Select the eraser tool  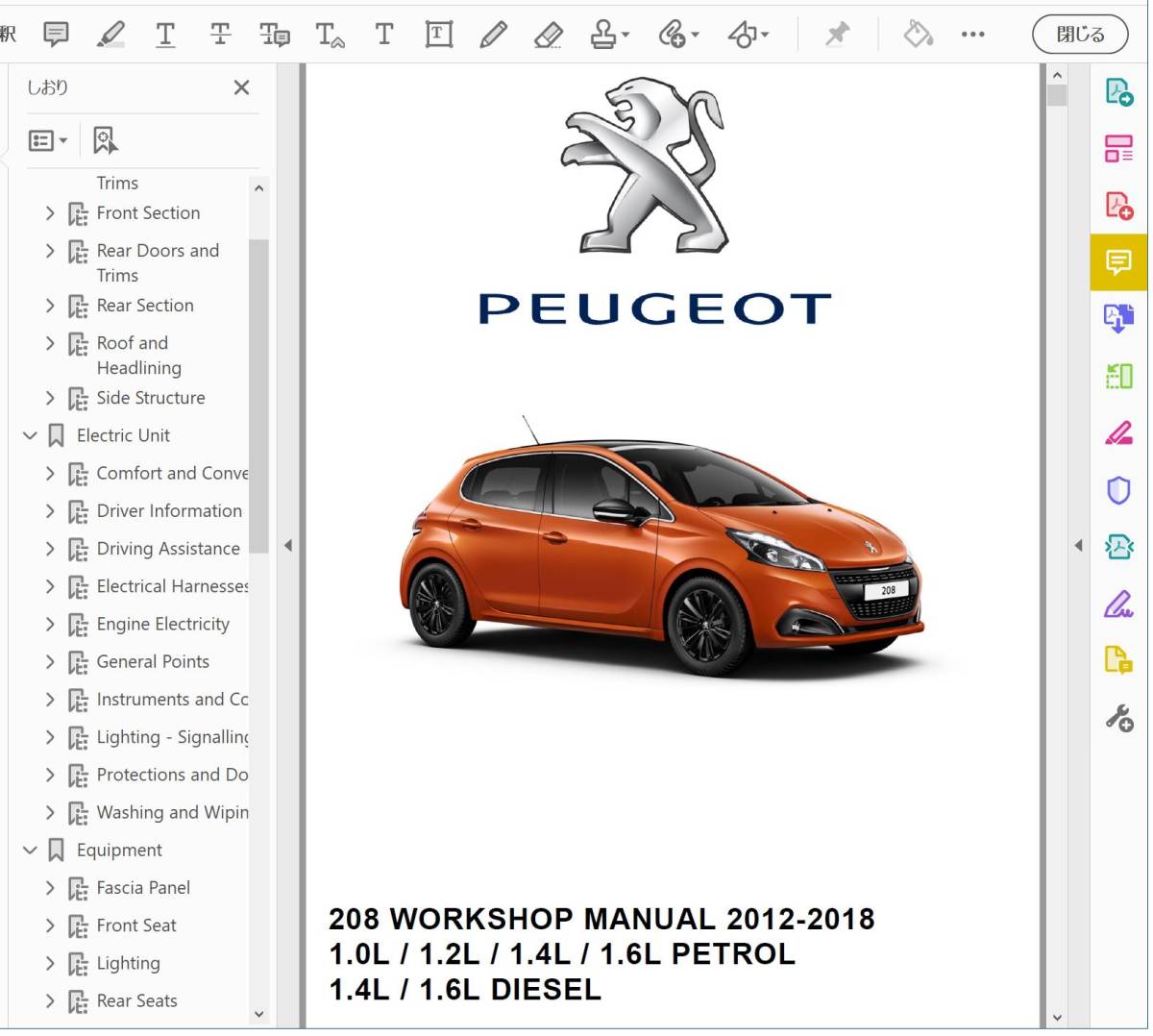(548, 35)
